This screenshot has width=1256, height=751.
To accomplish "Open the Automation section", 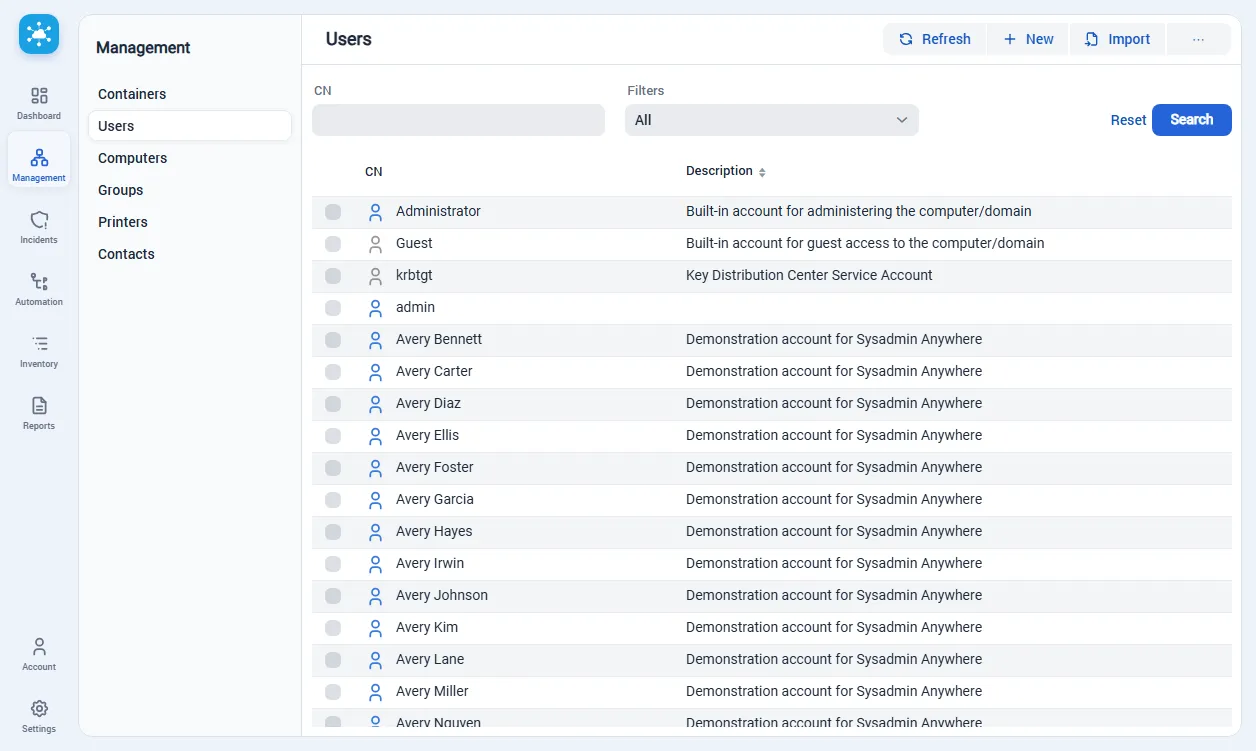I will 39,289.
